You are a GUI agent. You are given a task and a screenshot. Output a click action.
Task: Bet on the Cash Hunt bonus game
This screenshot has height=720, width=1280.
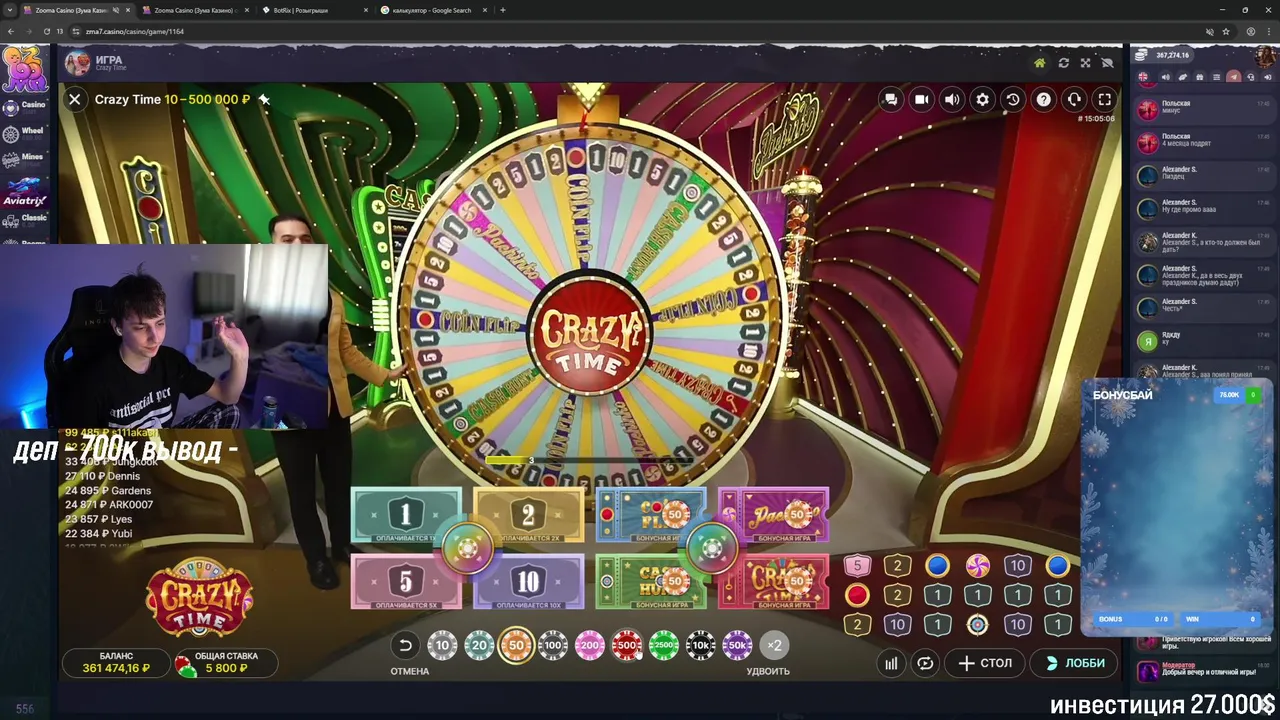(651, 582)
